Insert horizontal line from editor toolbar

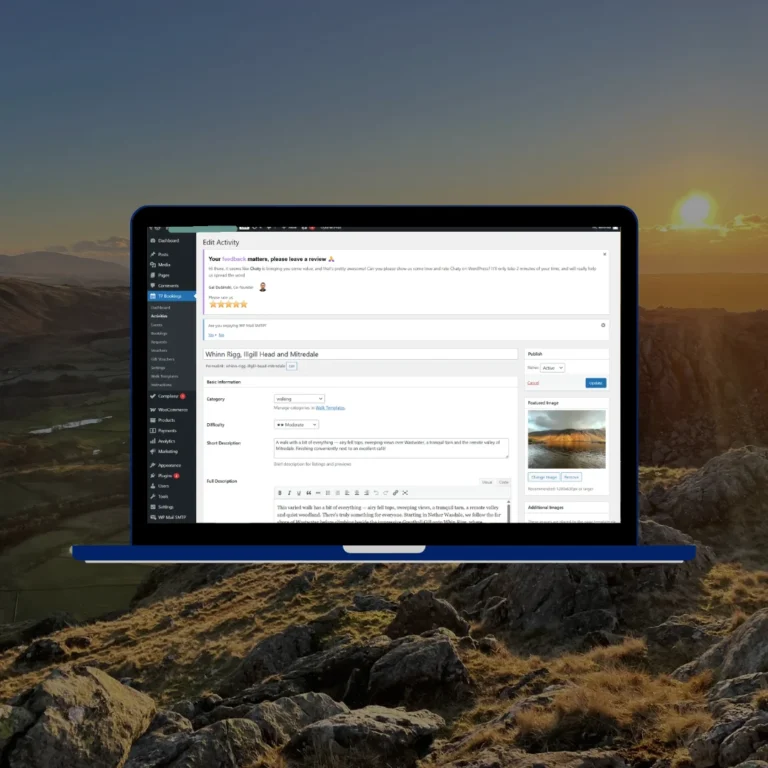[318, 493]
